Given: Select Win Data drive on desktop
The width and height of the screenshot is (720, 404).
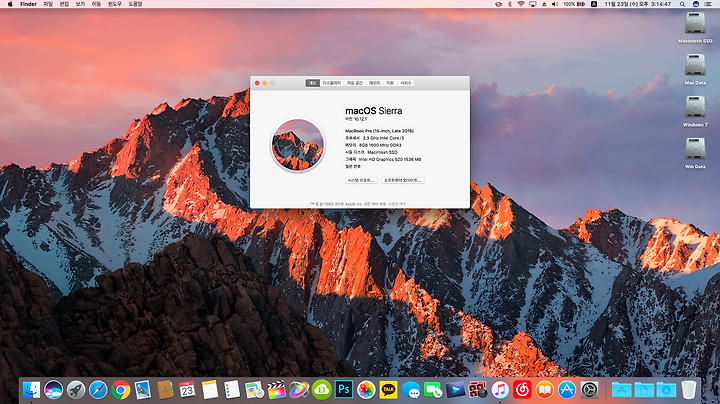Looking at the screenshot, I should [695, 153].
